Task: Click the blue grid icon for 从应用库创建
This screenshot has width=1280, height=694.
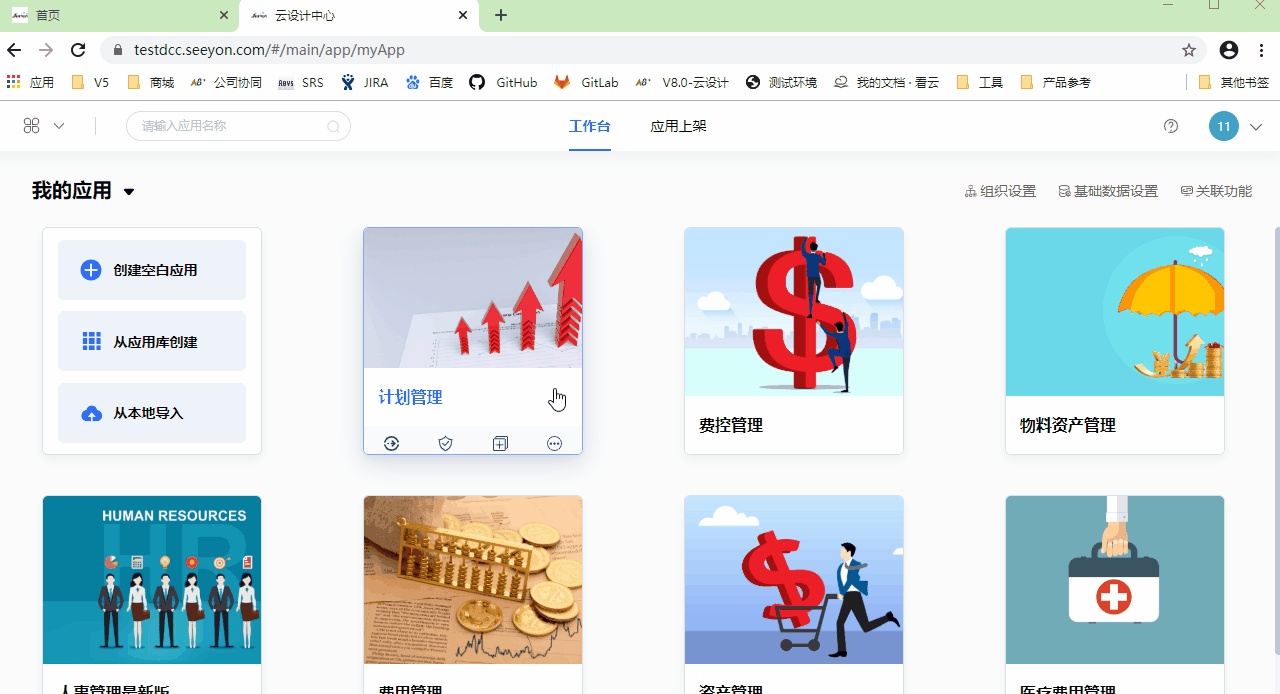Action: 91,342
